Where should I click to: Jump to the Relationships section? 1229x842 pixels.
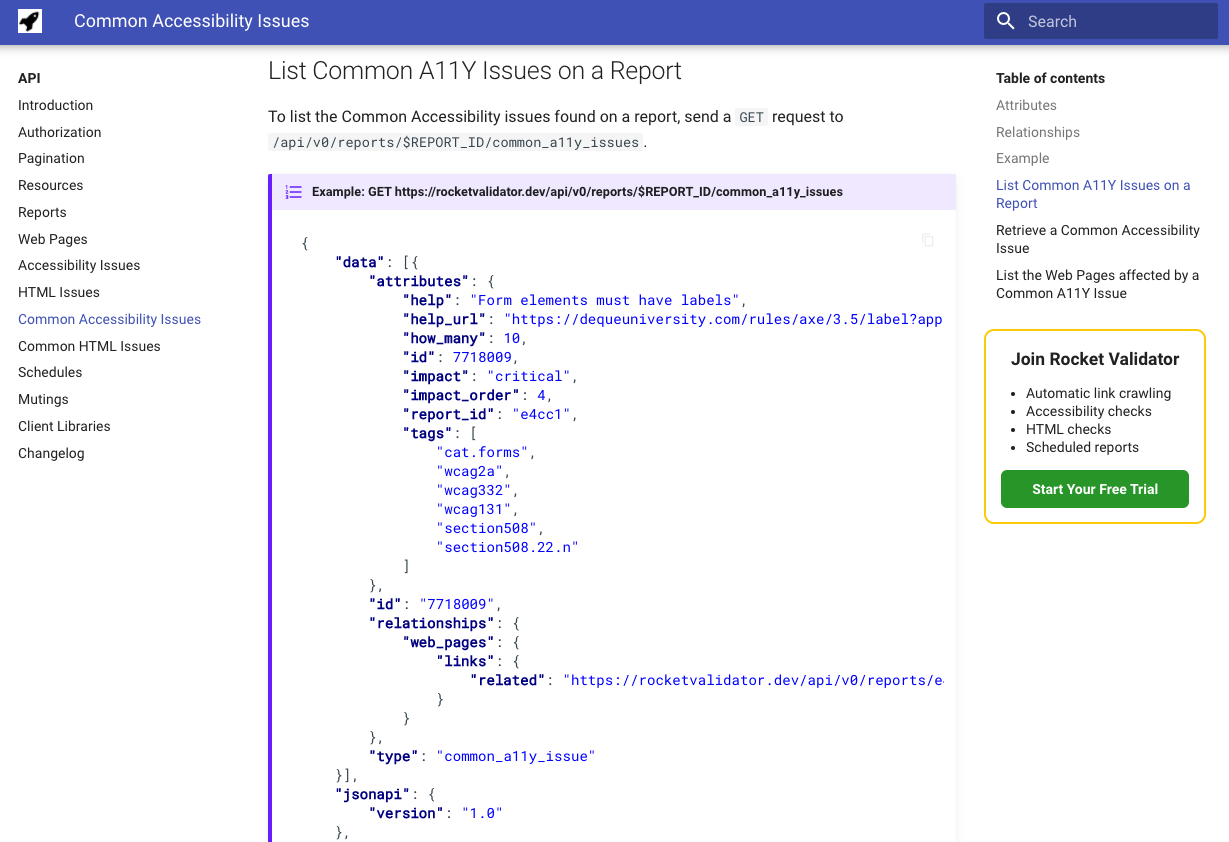pyautogui.click(x=1037, y=131)
